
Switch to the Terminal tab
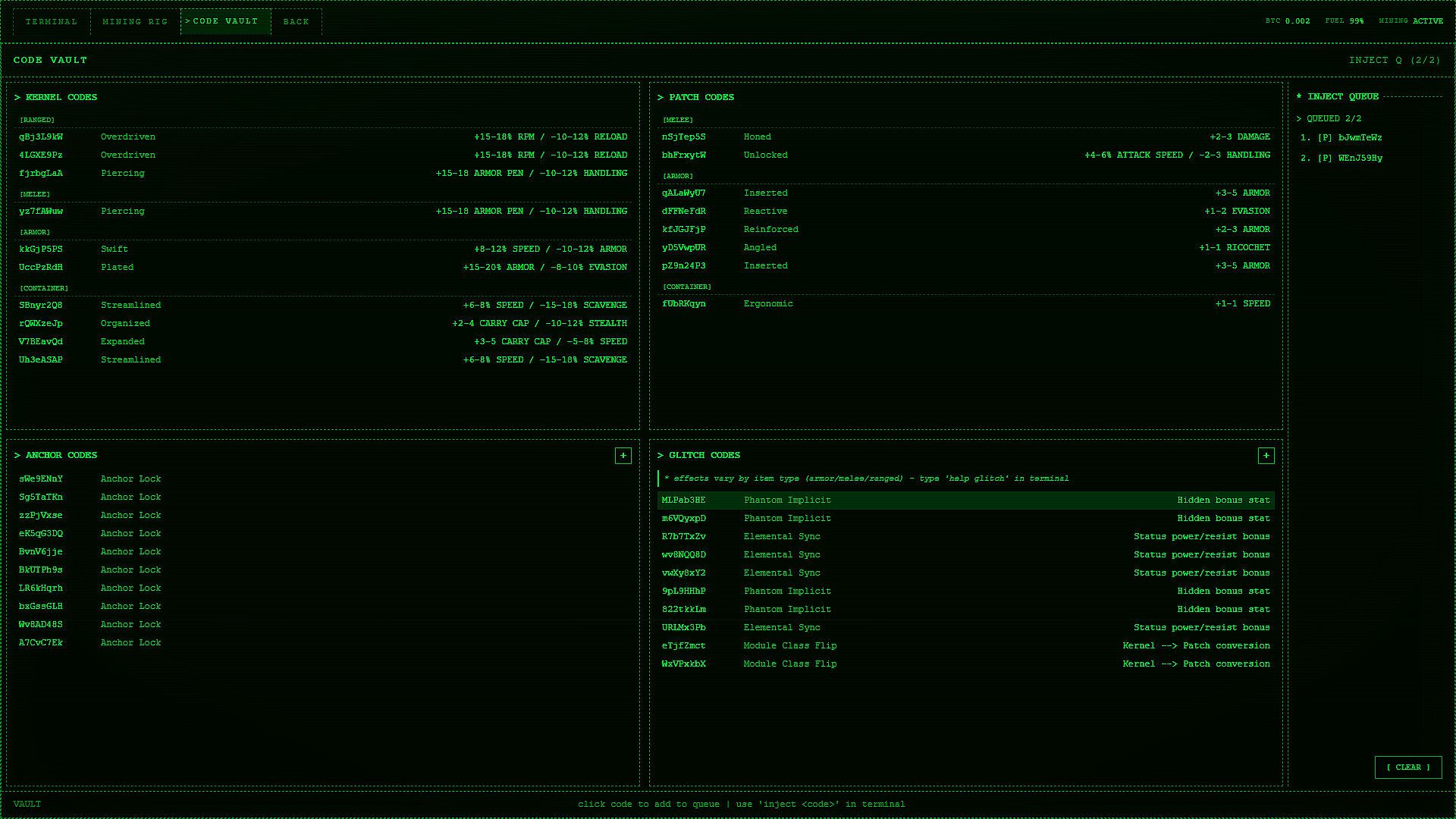pos(52,22)
